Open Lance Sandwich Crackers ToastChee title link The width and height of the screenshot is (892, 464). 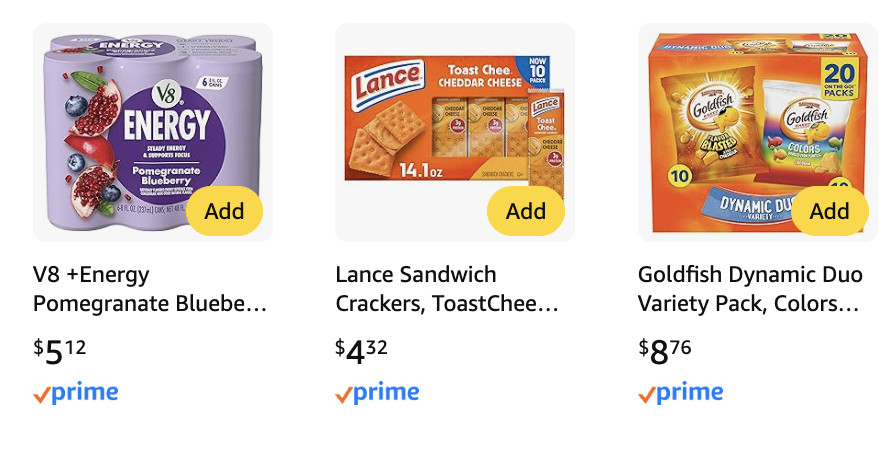point(446,289)
